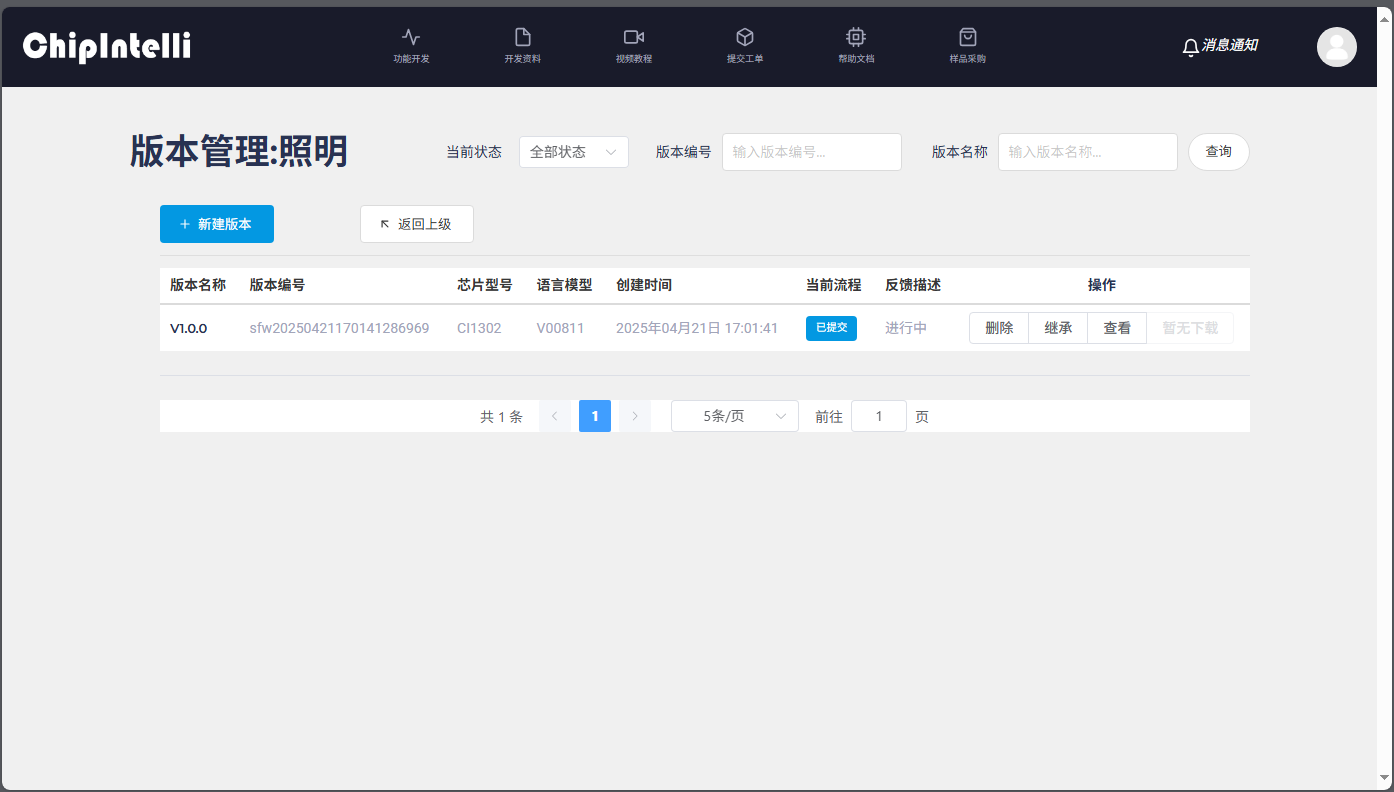Click the 共 1 条 total count
Viewport: 1394px width, 792px height.
[501, 416]
